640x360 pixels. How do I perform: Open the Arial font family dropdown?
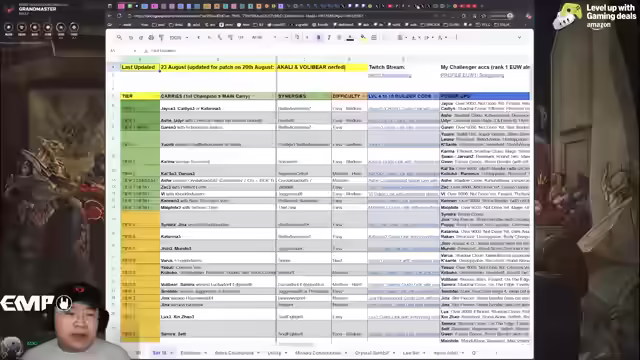(x=264, y=38)
